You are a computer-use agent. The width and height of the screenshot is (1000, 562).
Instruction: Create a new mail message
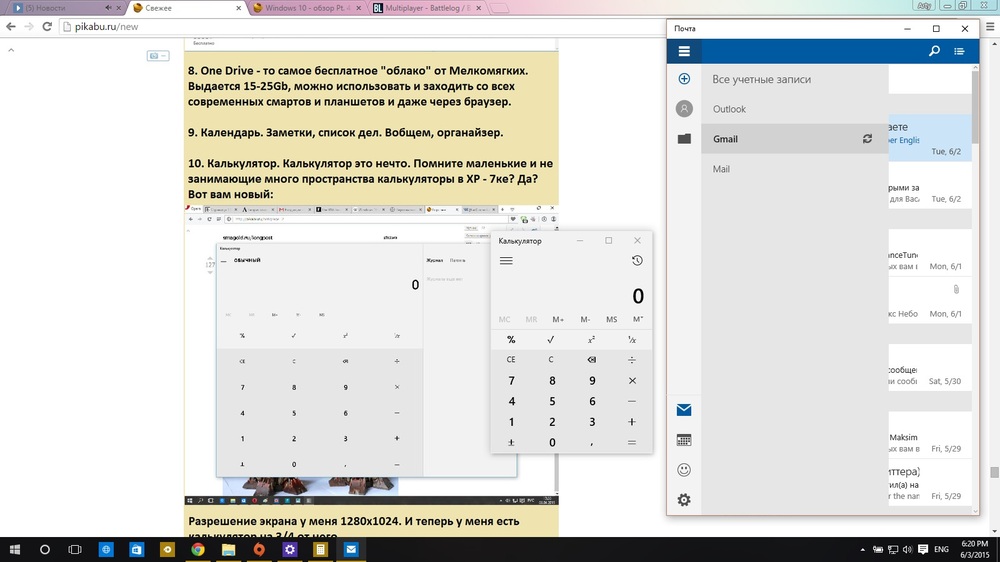coord(684,79)
